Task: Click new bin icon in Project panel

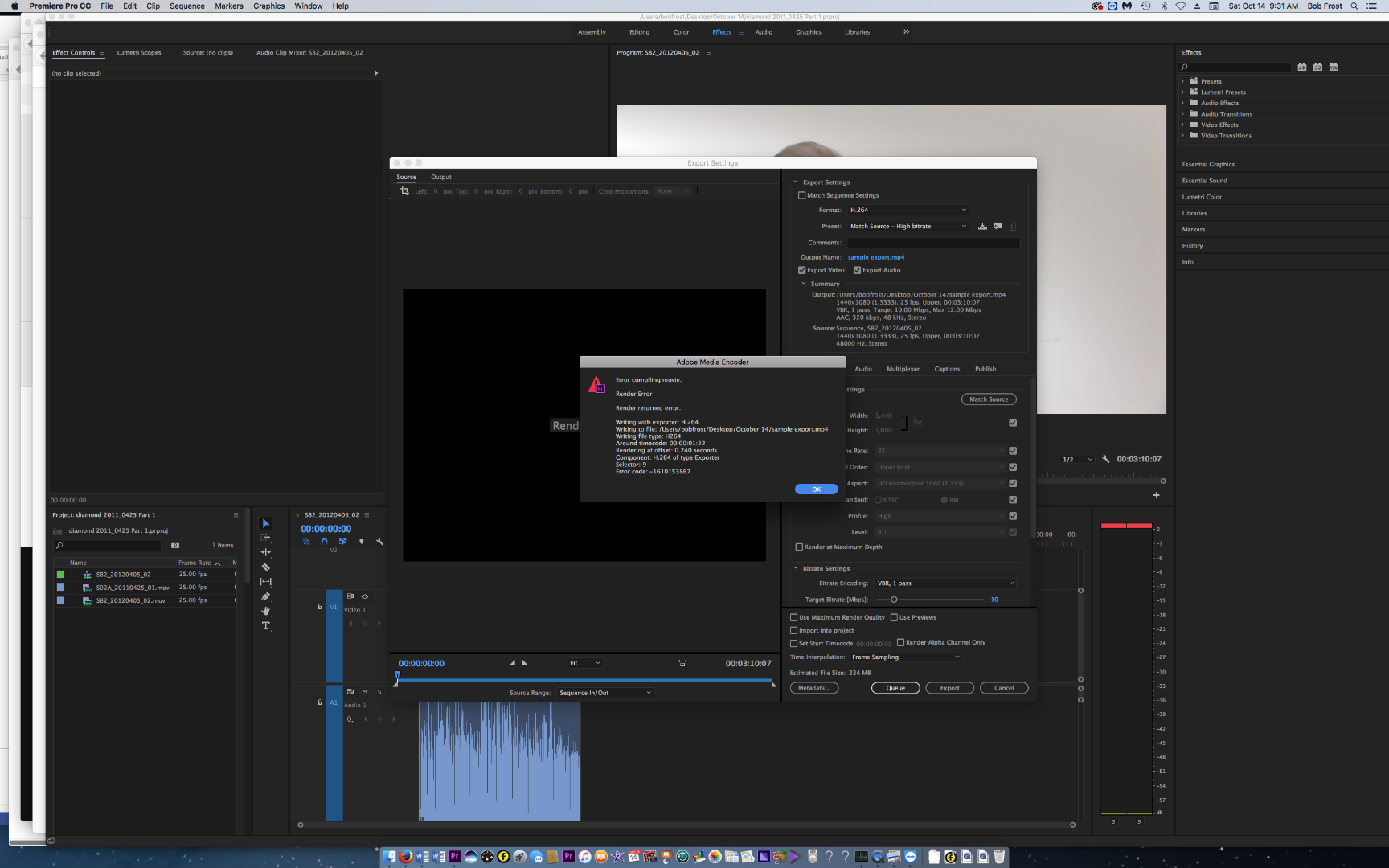Action: 175,545
